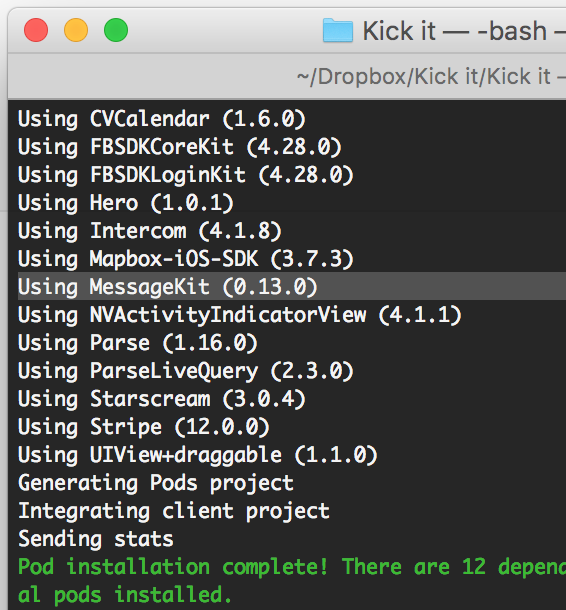The height and width of the screenshot is (610, 566).
Task: Click the 'Using FBSDKLoginKit (4.28.0)' line
Action: 186,175
